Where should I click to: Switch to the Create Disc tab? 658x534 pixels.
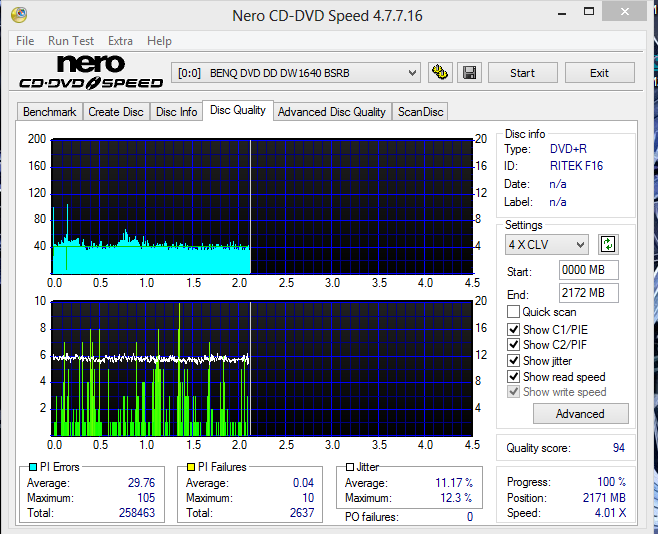(116, 112)
